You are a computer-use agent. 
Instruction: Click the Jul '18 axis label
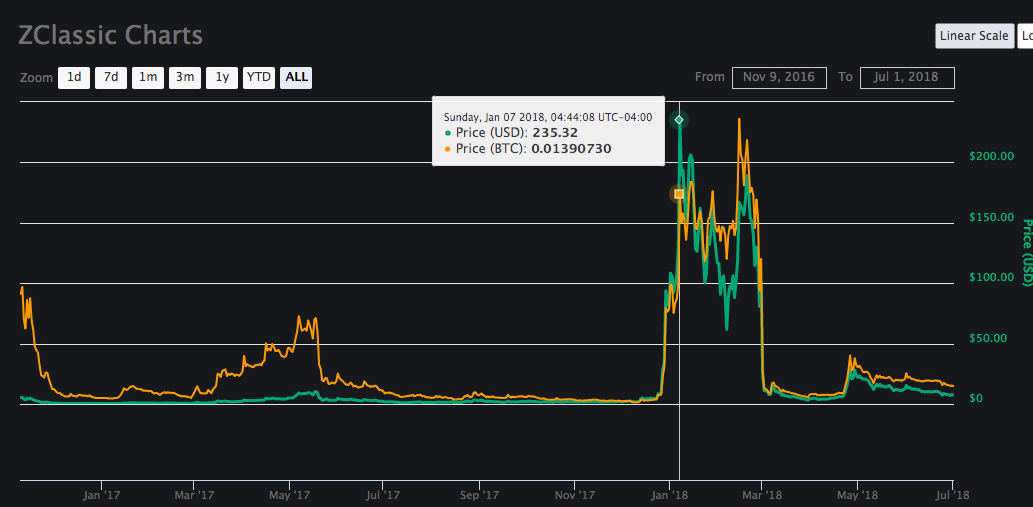pos(951,494)
